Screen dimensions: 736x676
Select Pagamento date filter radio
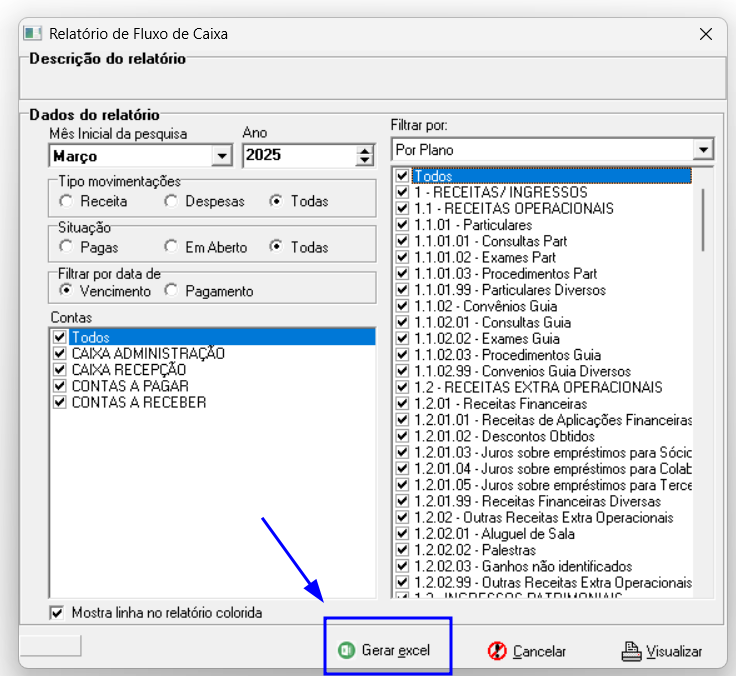click(171, 291)
